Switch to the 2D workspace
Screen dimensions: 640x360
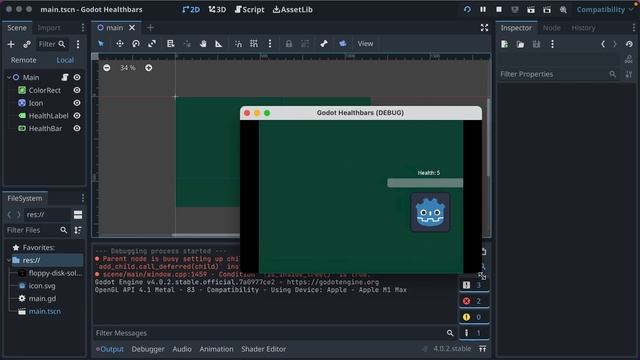[191, 9]
